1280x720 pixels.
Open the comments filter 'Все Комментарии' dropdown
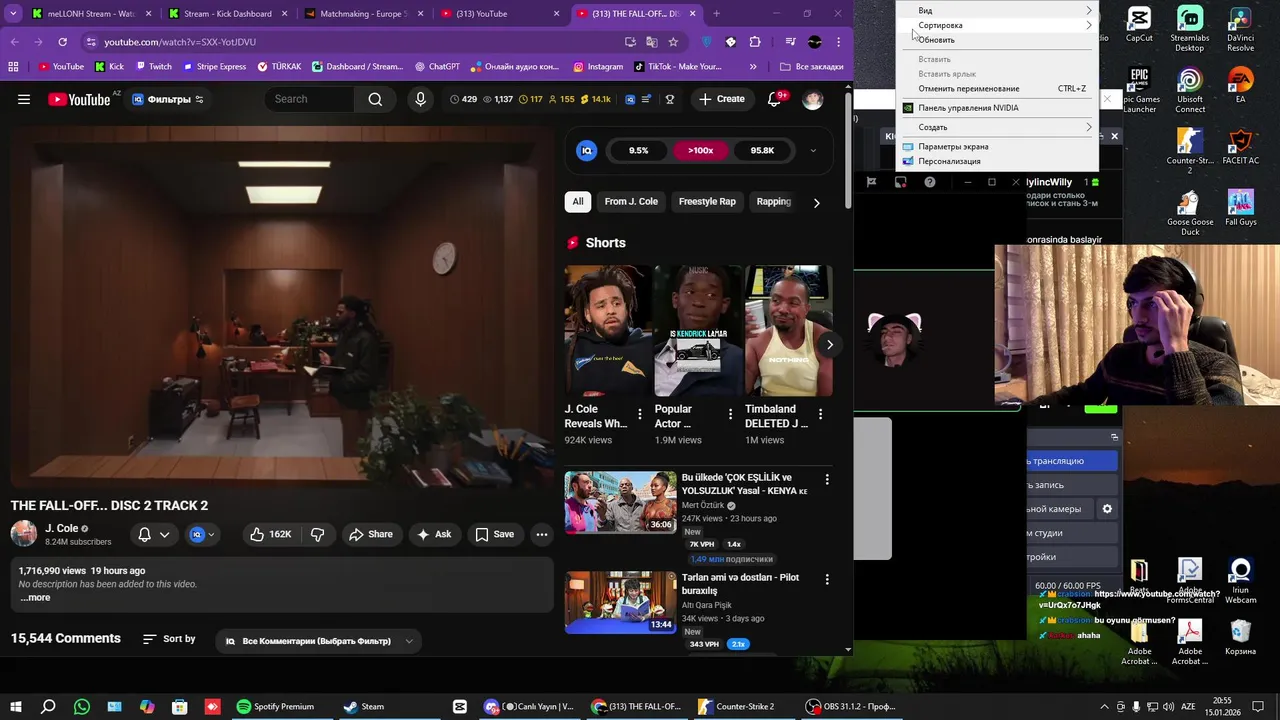pyautogui.click(x=318, y=641)
